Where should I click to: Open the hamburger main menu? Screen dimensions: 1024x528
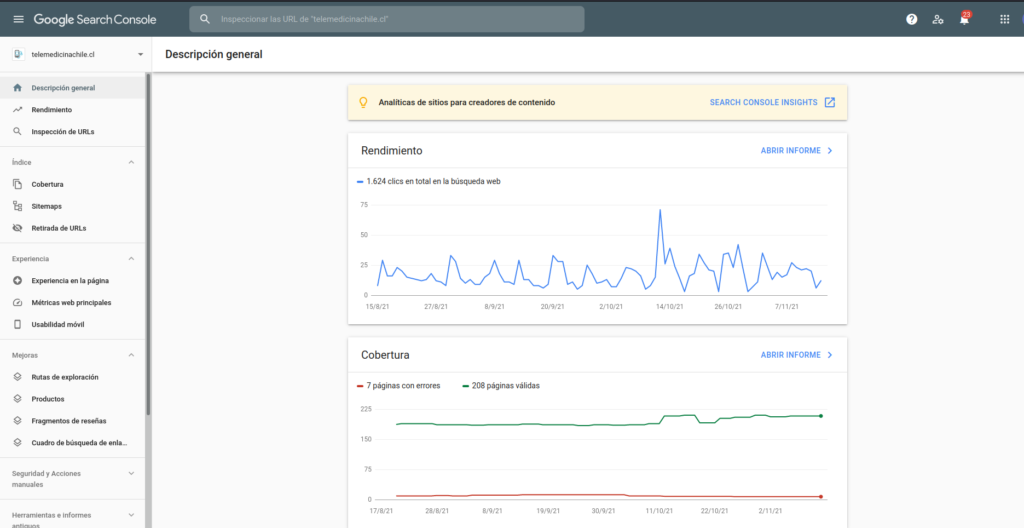(x=18, y=19)
